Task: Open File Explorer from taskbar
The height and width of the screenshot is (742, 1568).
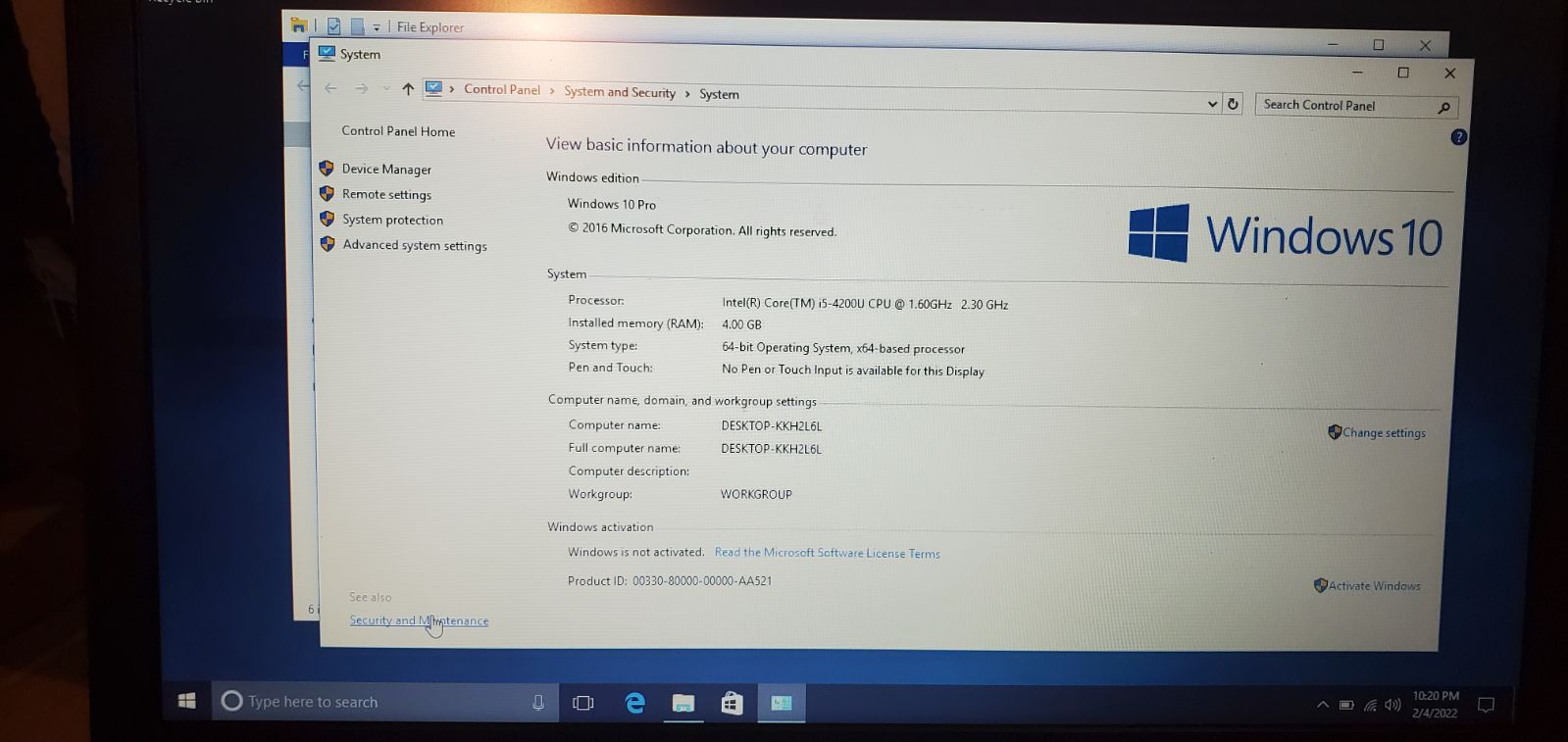Action: click(683, 703)
